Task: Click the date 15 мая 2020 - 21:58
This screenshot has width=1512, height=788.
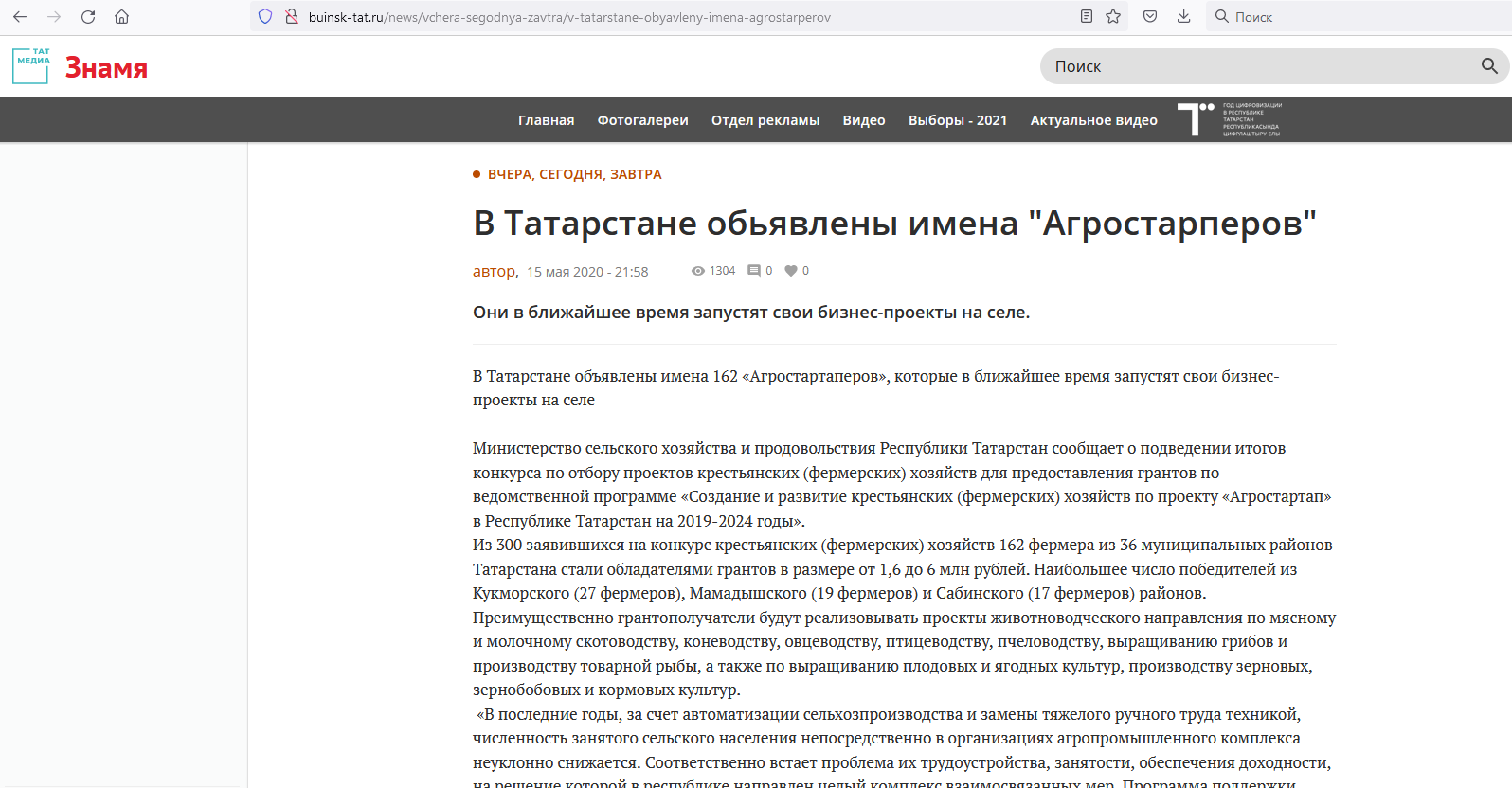Action: [587, 272]
